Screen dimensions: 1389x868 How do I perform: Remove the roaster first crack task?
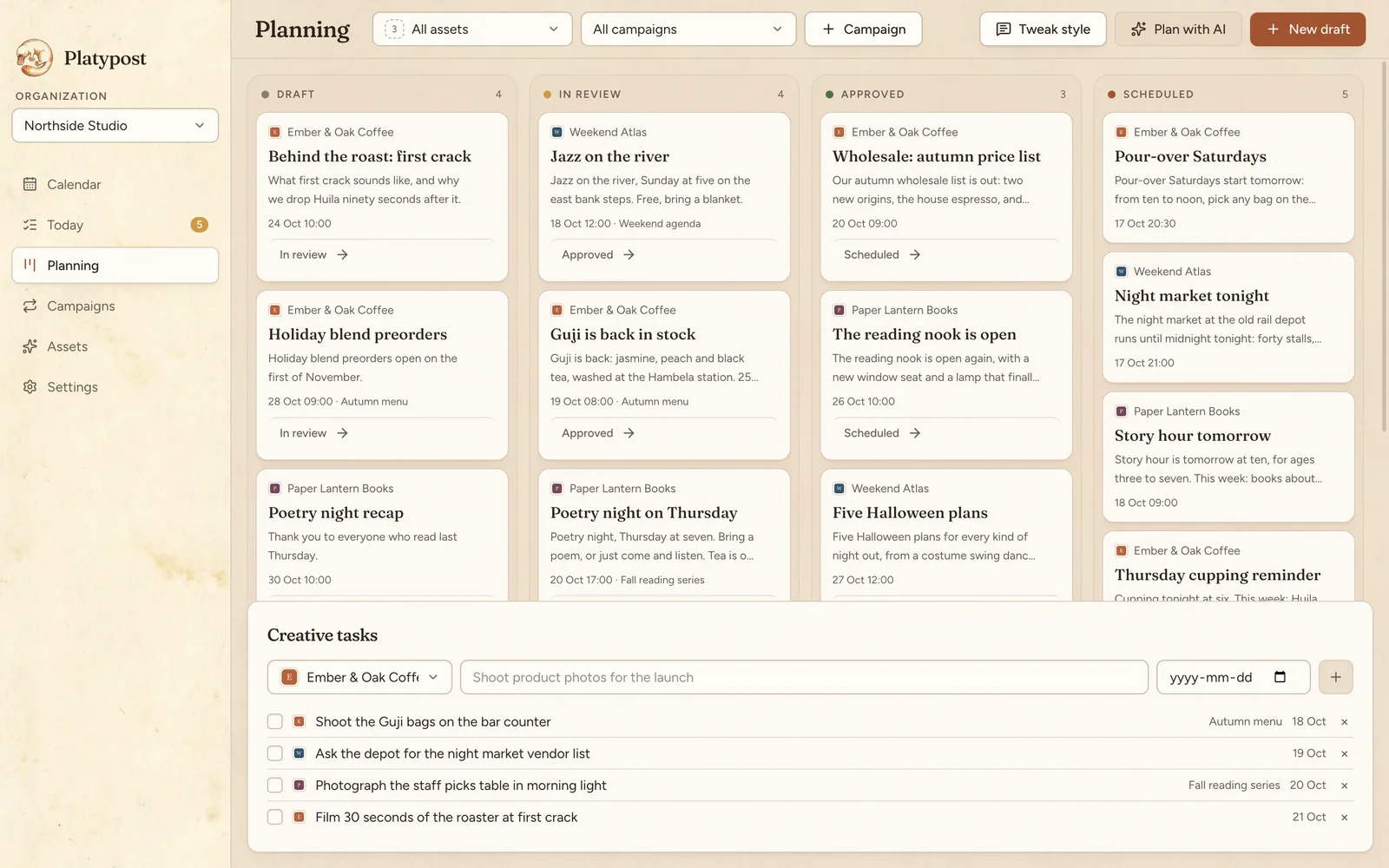1344,818
